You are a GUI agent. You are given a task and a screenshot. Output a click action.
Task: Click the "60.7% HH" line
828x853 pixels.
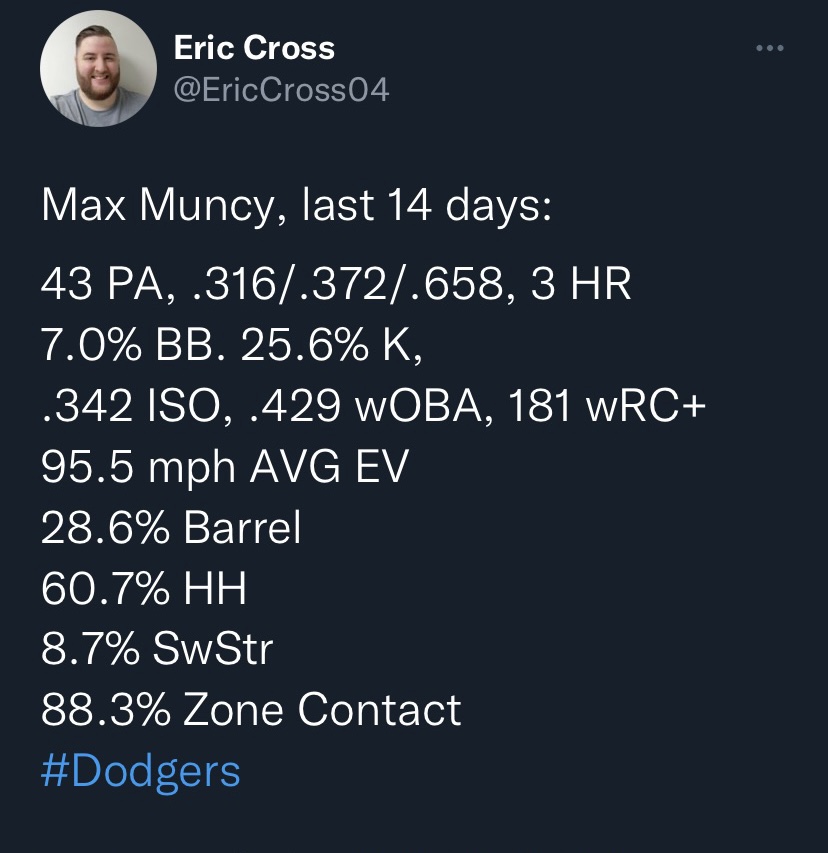[144, 590]
